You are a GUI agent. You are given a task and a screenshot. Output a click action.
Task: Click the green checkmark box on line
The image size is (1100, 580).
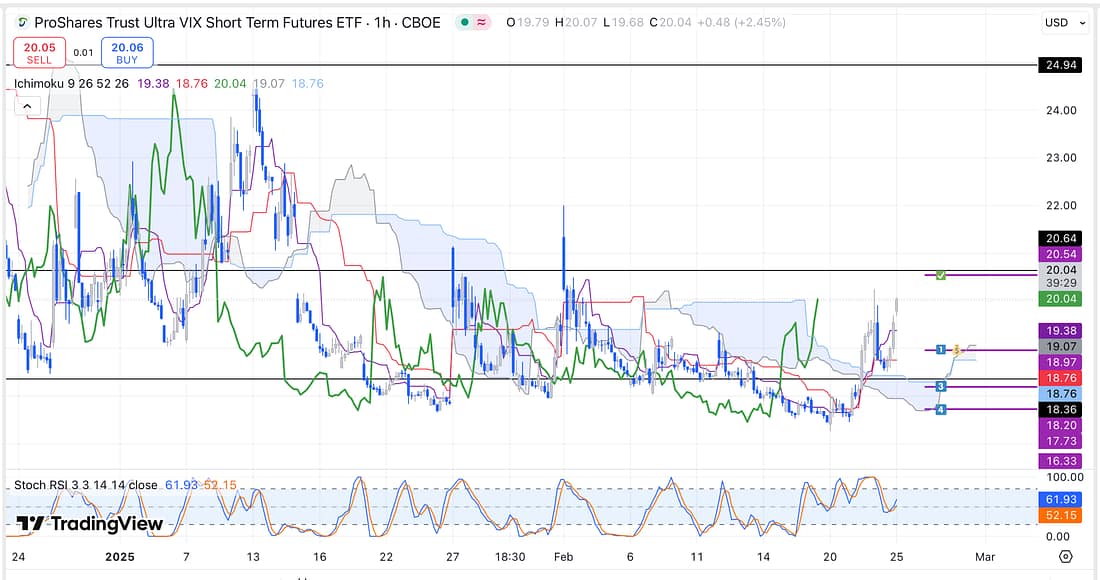[x=941, y=274]
